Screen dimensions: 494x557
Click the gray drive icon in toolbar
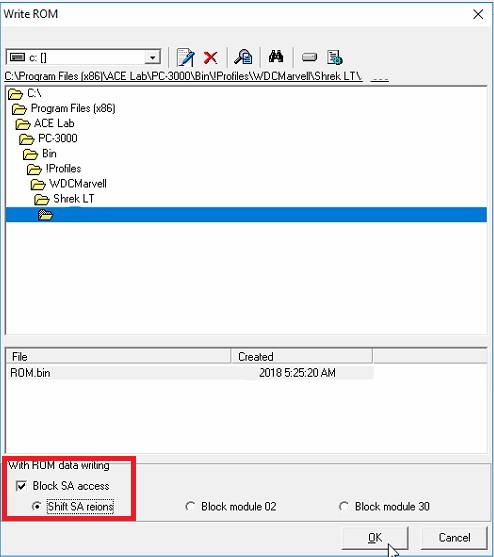[309, 57]
